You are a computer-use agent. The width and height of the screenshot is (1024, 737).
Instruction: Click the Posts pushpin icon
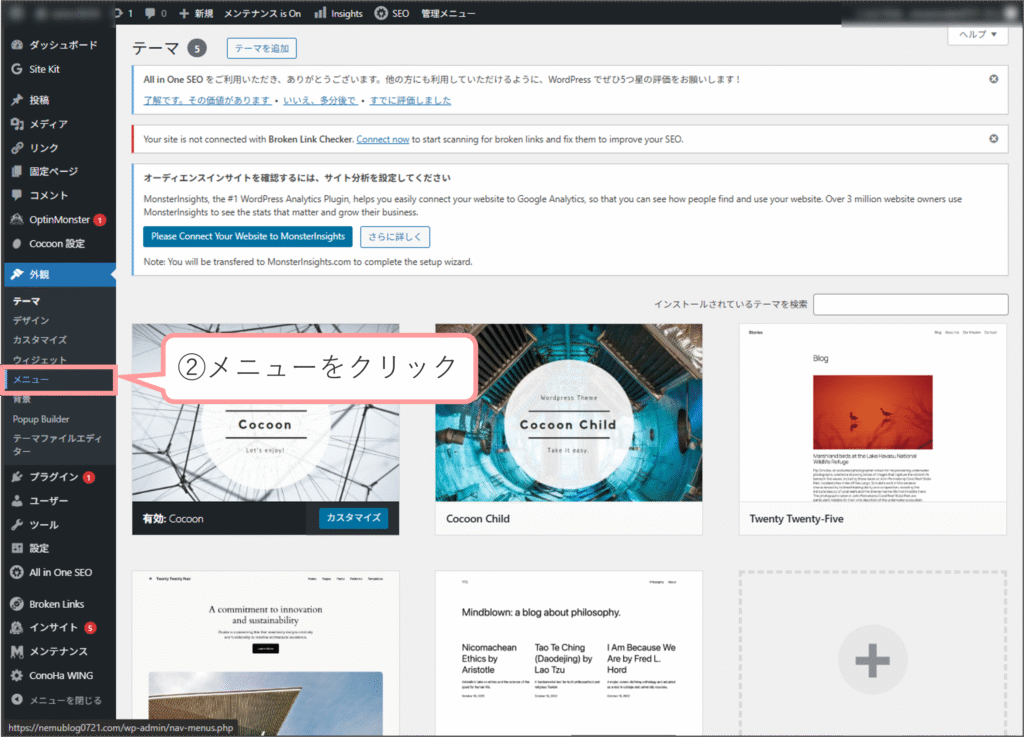point(17,100)
